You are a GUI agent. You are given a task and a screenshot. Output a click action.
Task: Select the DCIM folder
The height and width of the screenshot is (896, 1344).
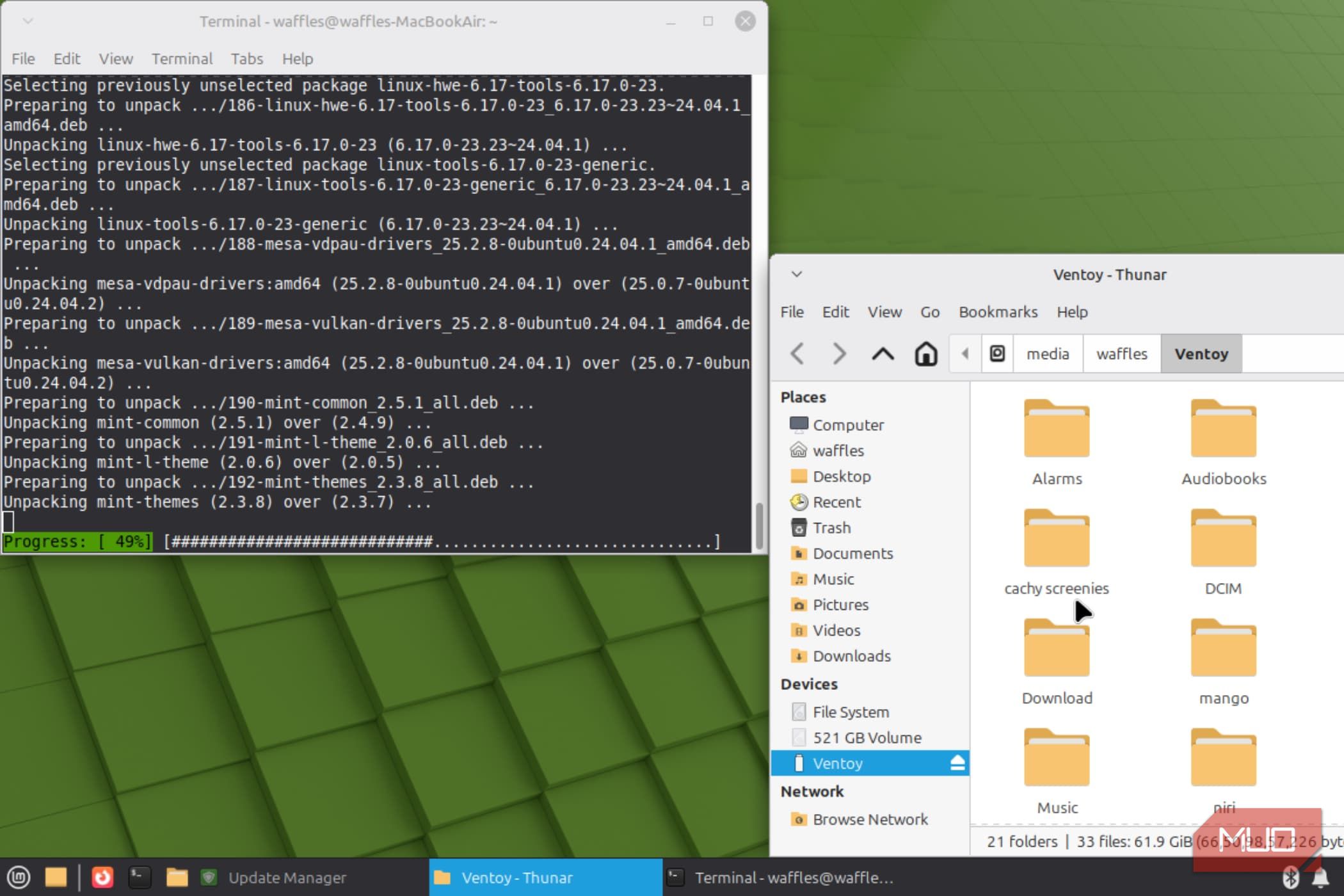[1224, 552]
